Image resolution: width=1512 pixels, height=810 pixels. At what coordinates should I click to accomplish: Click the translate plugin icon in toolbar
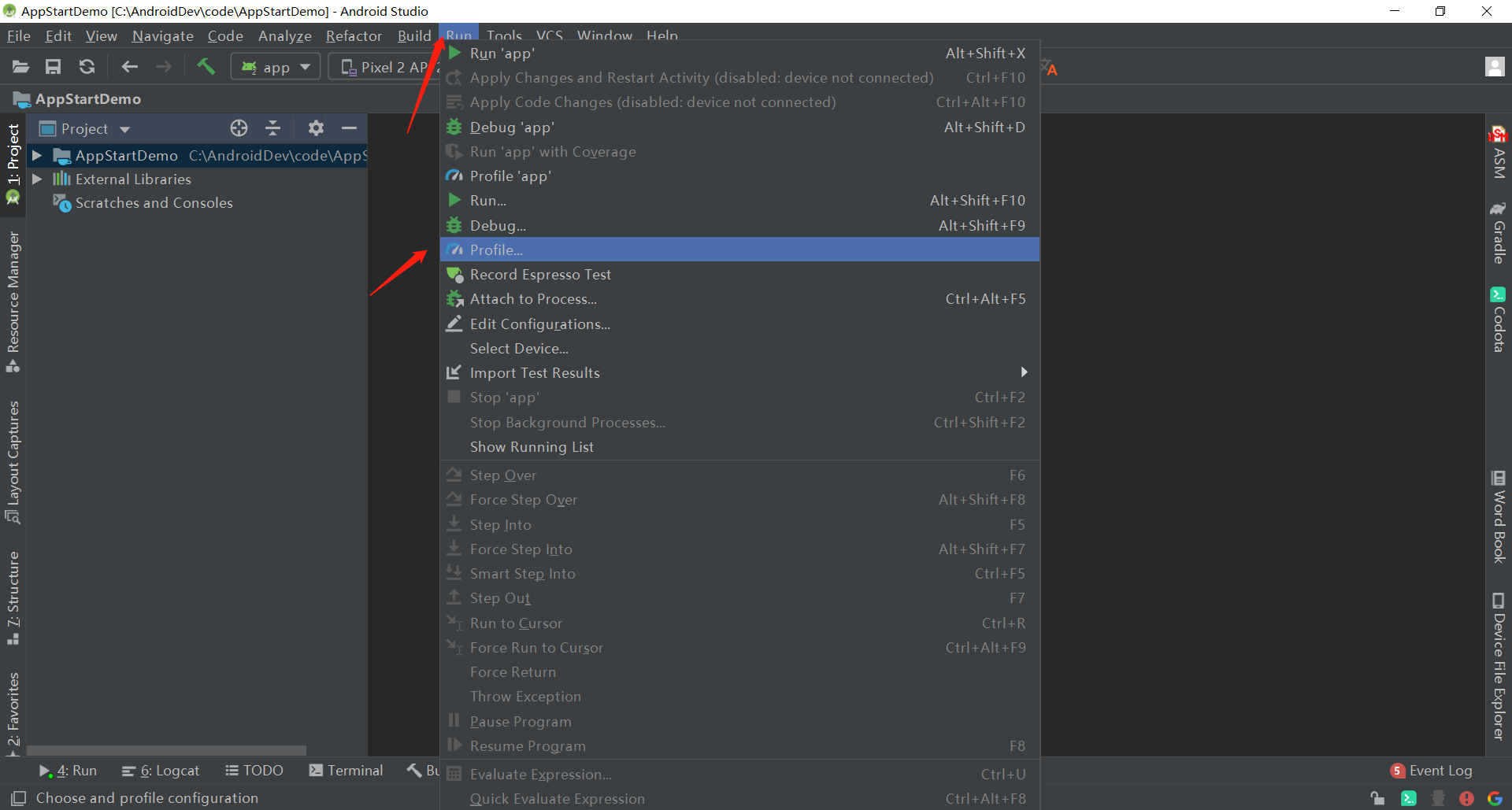pos(1050,68)
